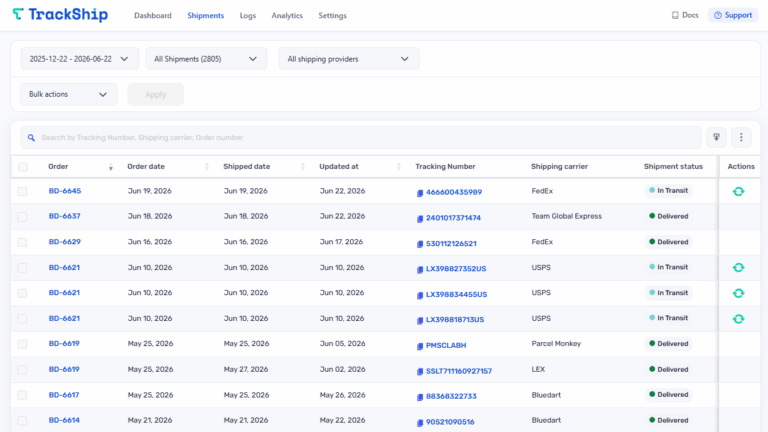768x432 pixels.
Task: Open the All shipping providers dropdown
Action: click(349, 59)
